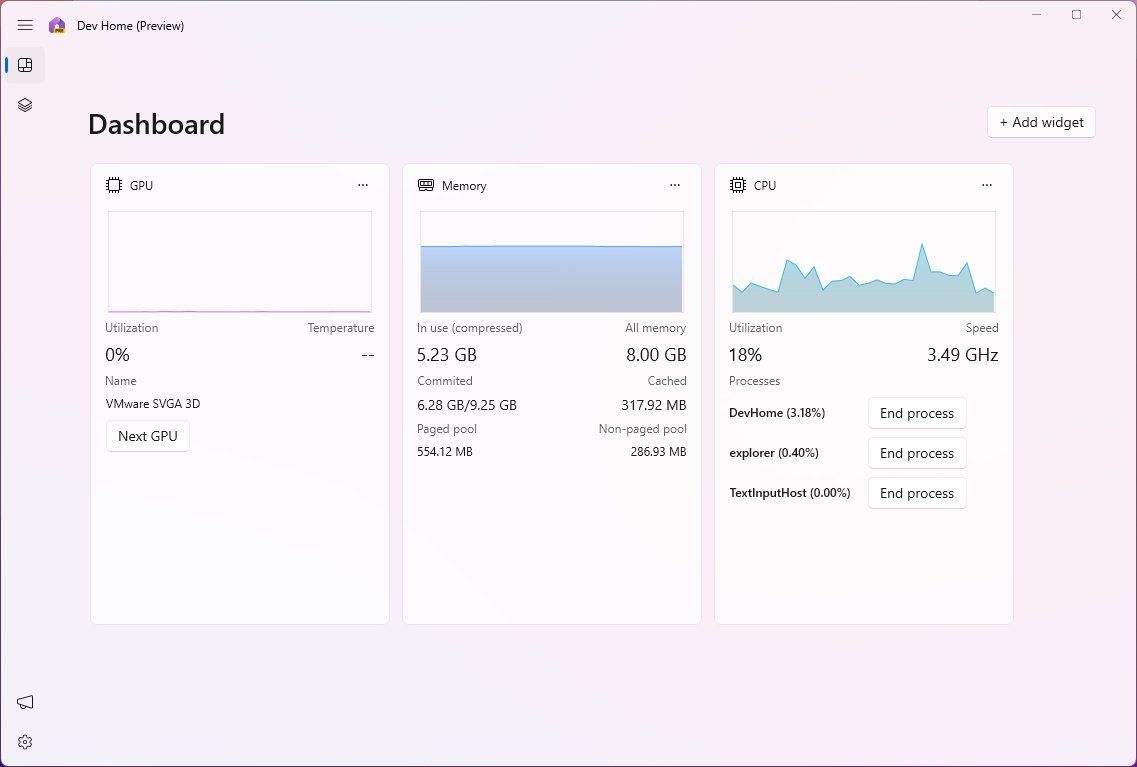Open the Memory widget options menu
This screenshot has width=1137, height=767.
tap(675, 185)
